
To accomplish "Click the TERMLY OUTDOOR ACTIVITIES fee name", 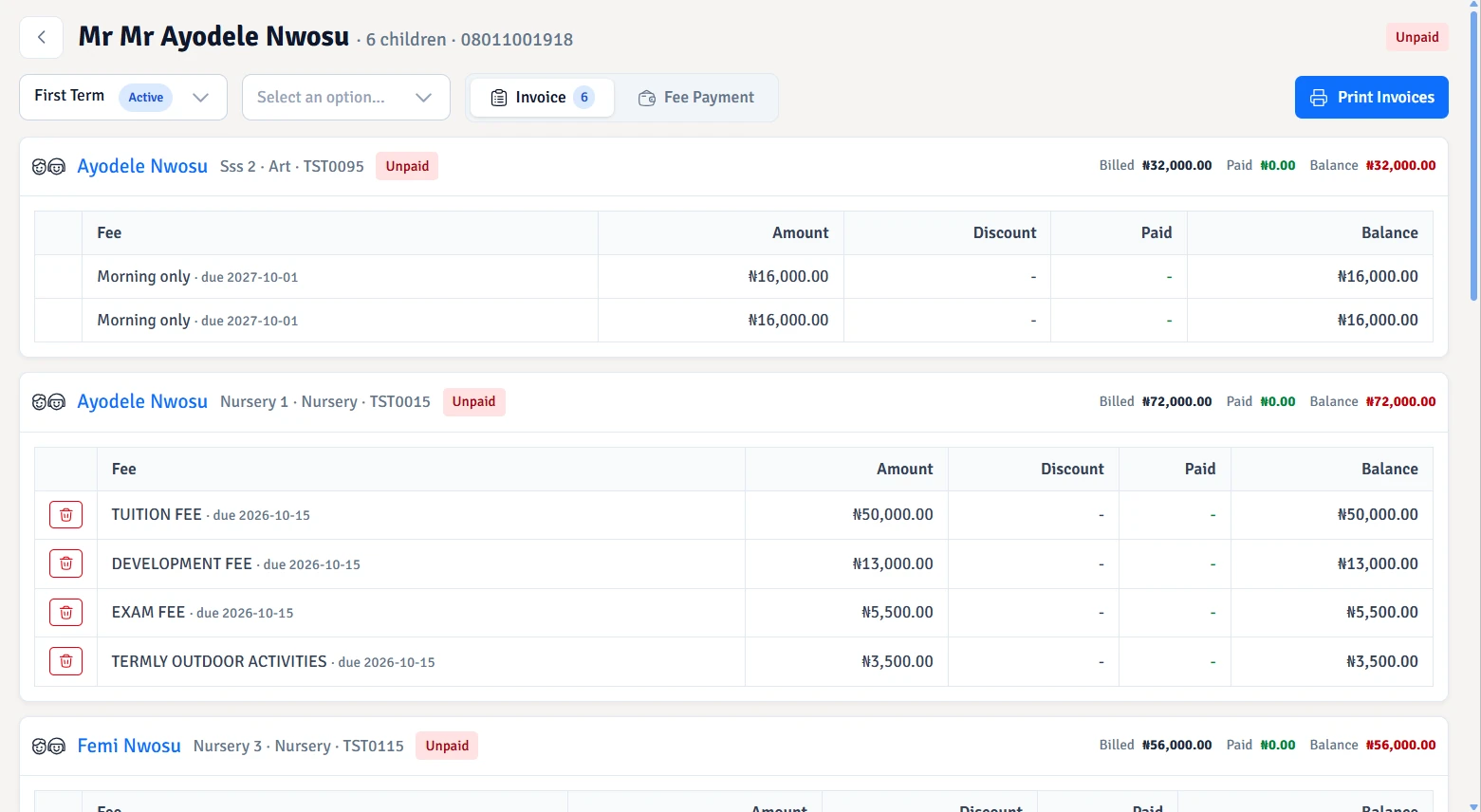I will (219, 661).
